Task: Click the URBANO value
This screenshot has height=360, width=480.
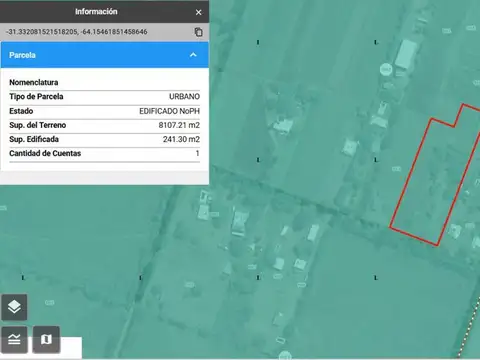Action: (184, 97)
